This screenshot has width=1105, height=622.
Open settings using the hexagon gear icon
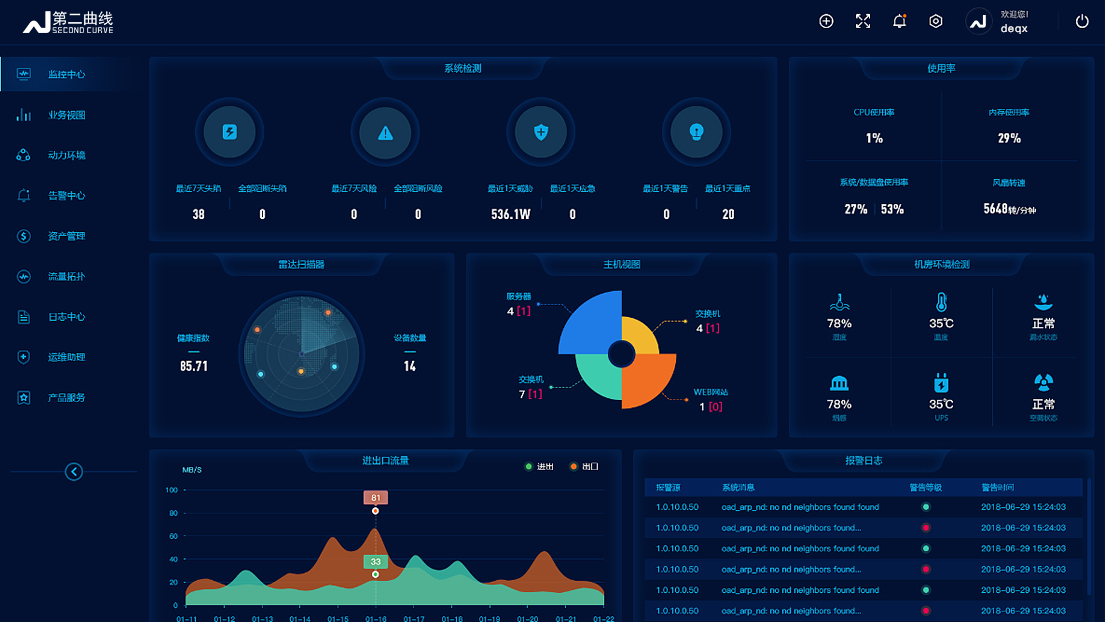point(936,21)
